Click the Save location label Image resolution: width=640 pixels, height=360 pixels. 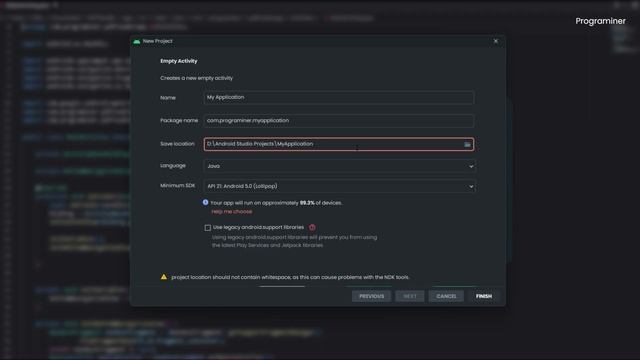(177, 144)
